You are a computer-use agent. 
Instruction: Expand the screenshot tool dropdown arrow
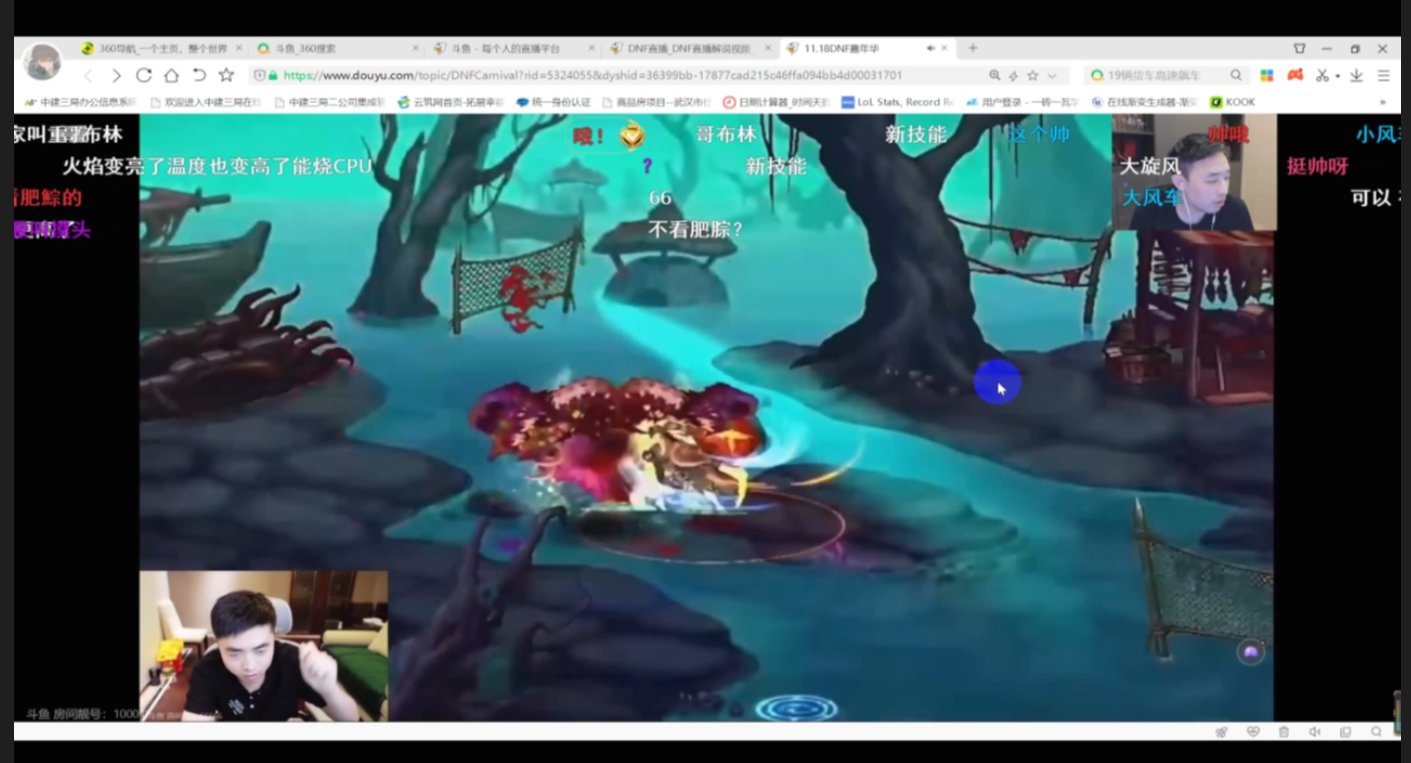pos(1337,76)
